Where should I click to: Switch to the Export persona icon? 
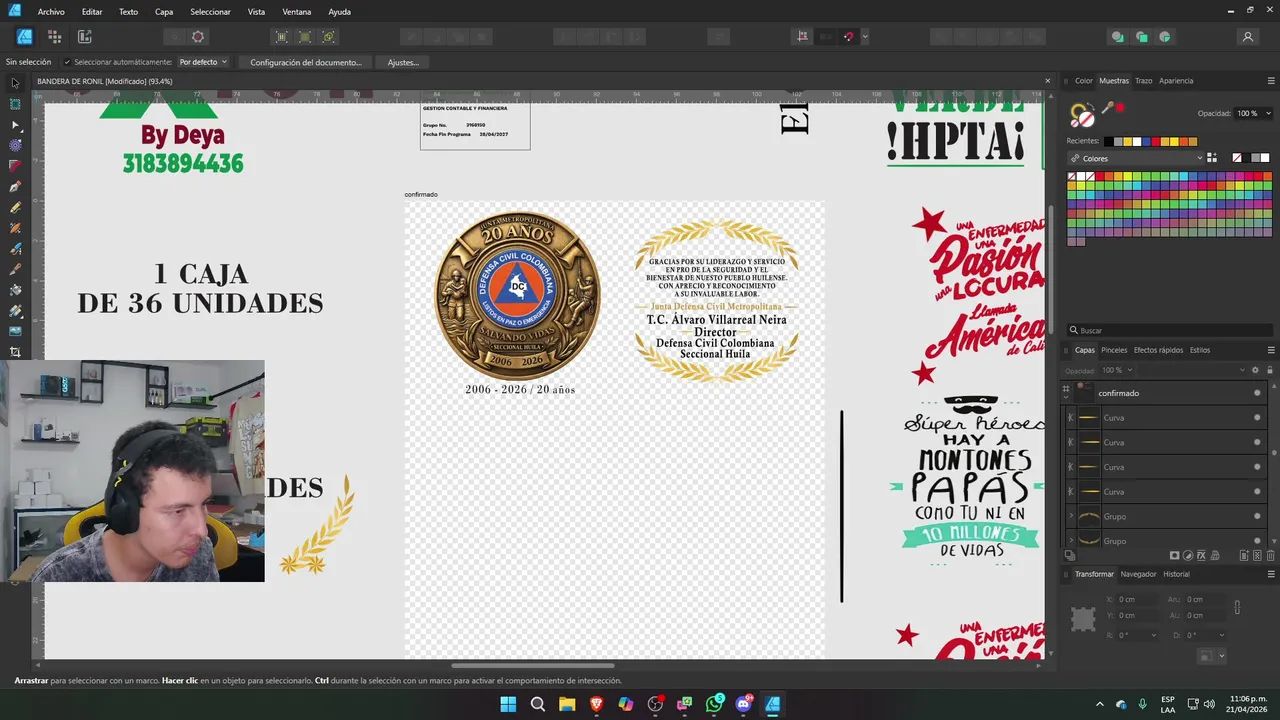click(84, 37)
